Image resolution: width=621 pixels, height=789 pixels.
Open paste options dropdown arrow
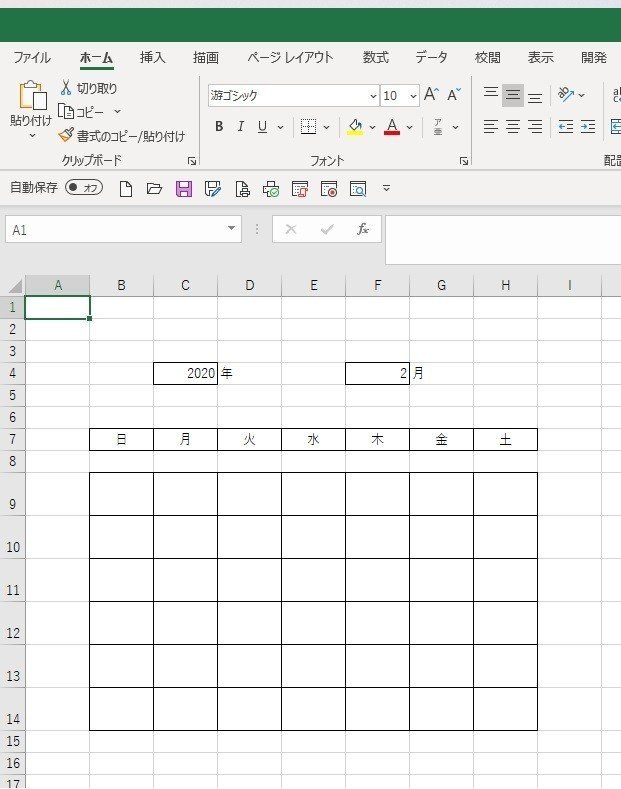(32, 135)
